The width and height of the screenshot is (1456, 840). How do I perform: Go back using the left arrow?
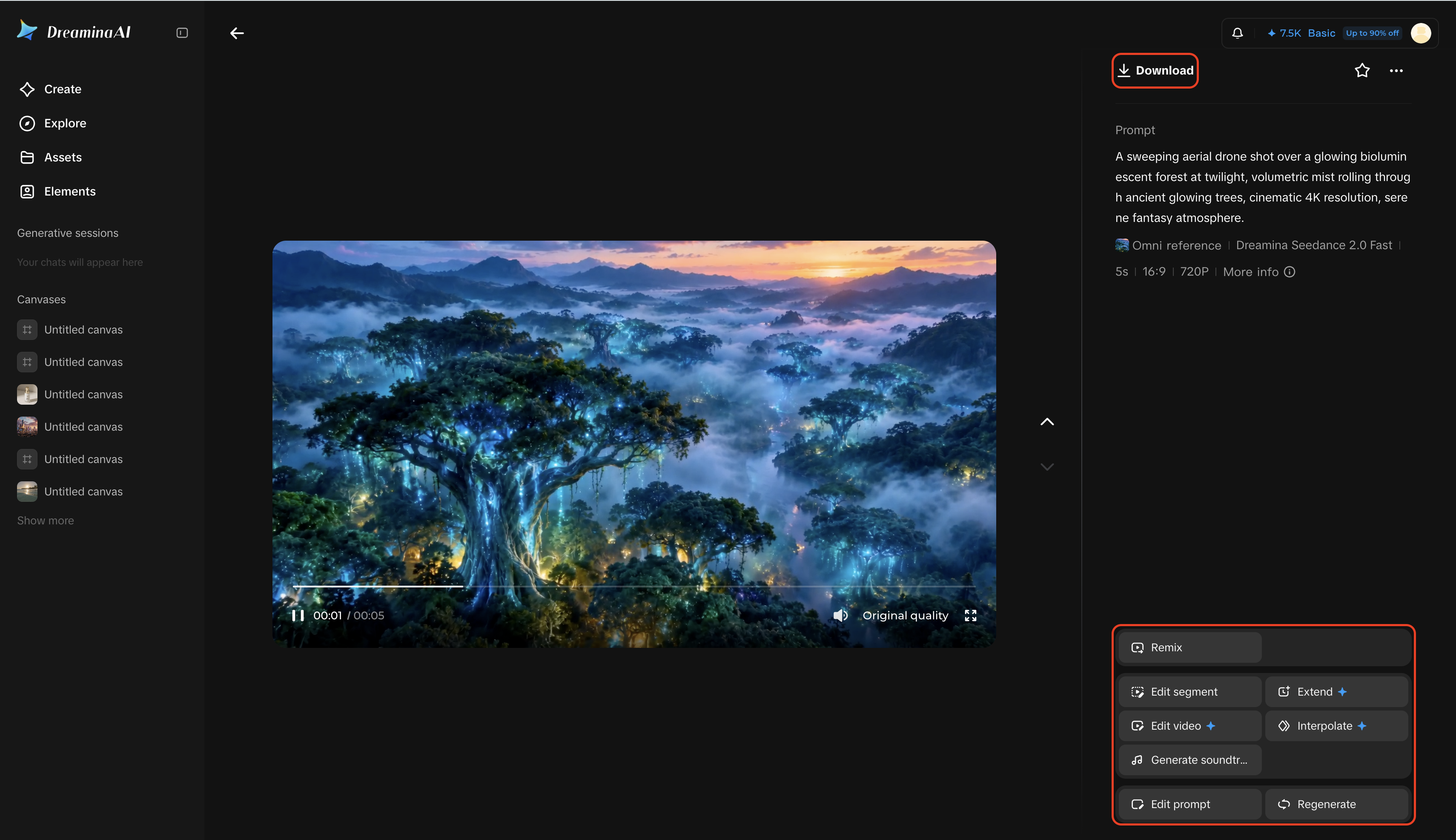pos(237,34)
